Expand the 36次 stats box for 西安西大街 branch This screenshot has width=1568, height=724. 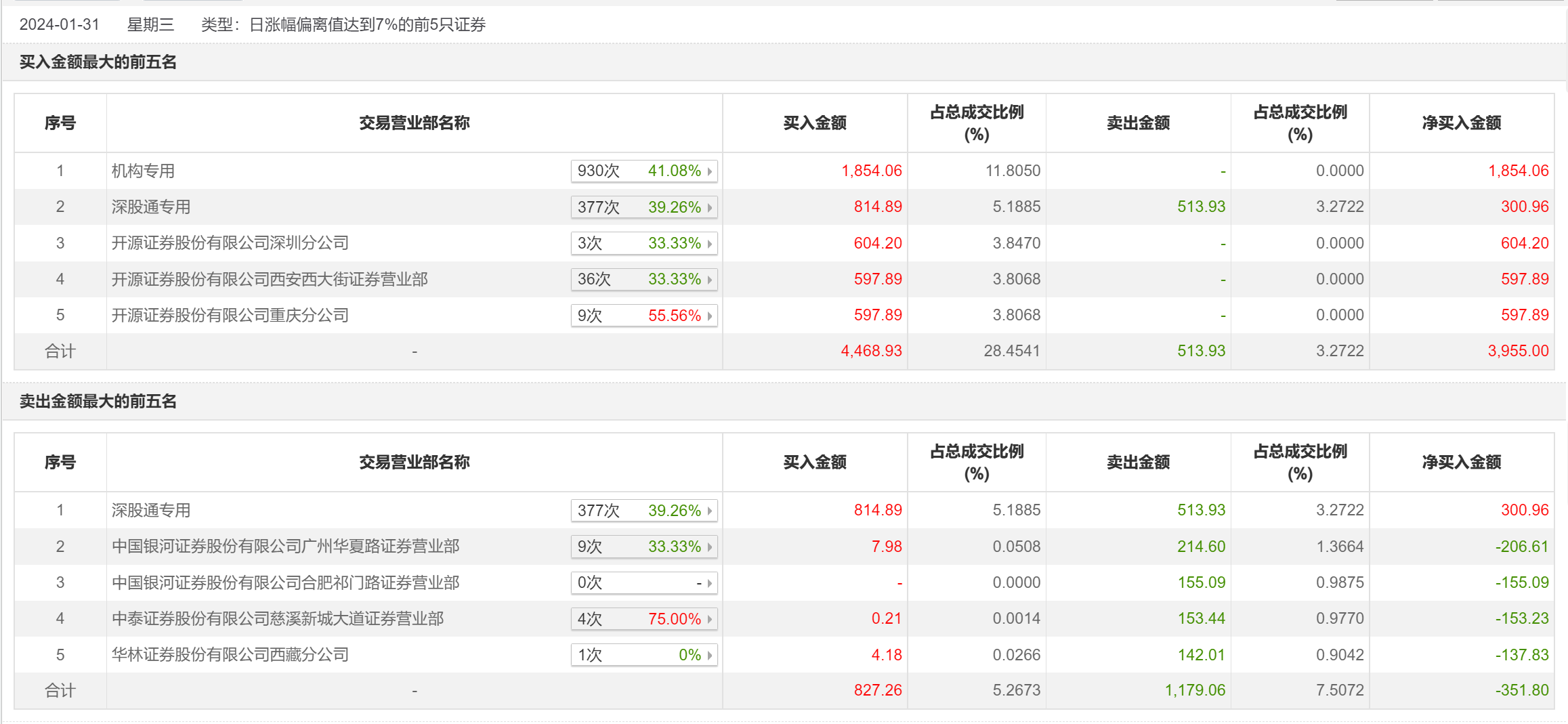tap(709, 280)
